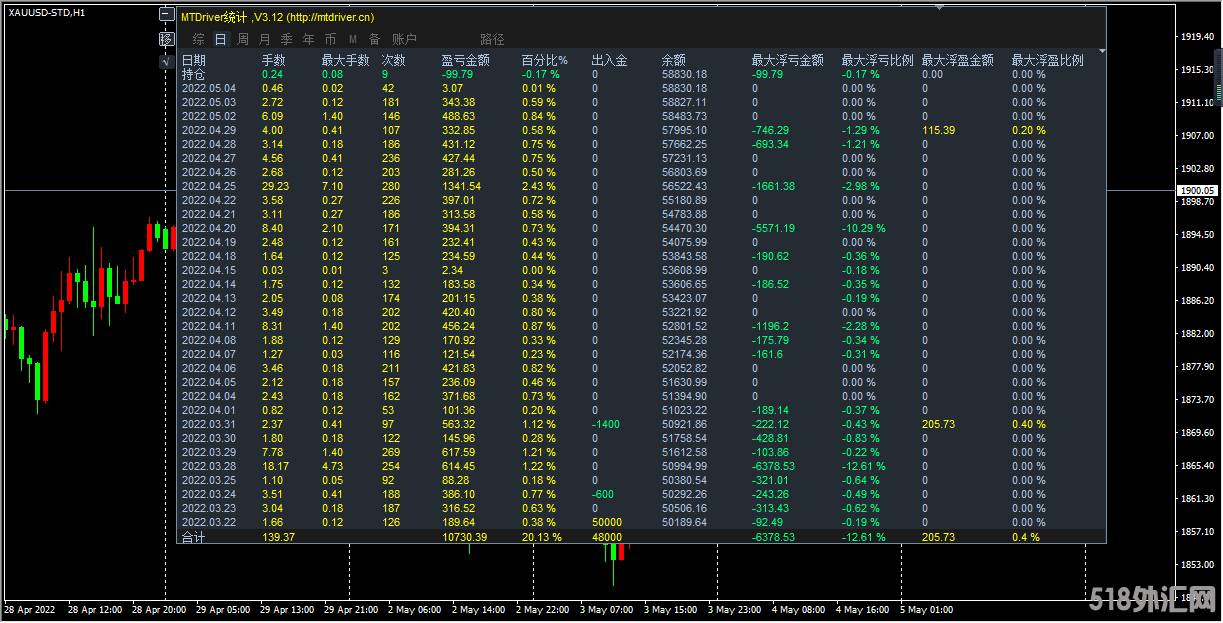Open the 备 notes tab
The height and width of the screenshot is (623, 1223).
click(x=374, y=39)
